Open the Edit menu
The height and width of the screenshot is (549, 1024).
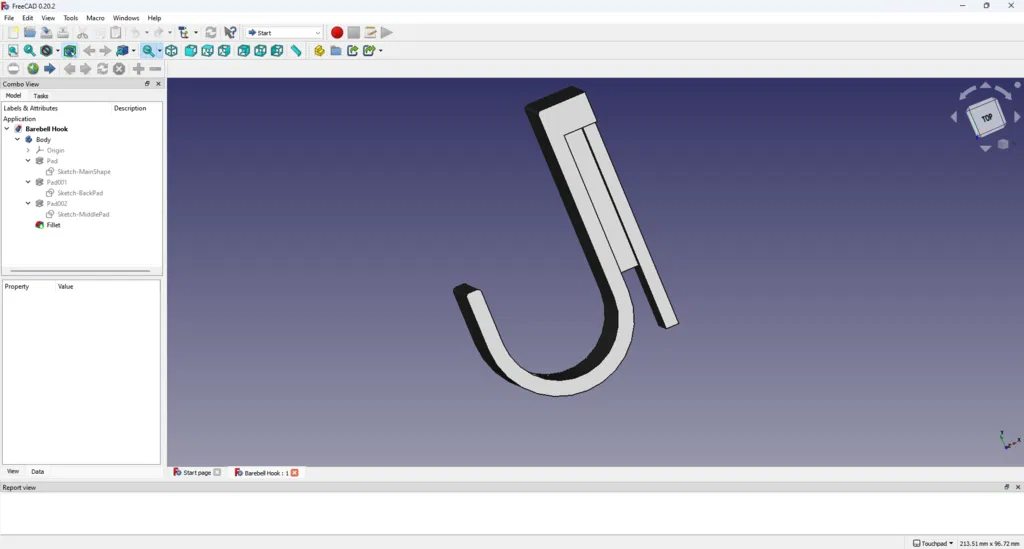point(27,18)
